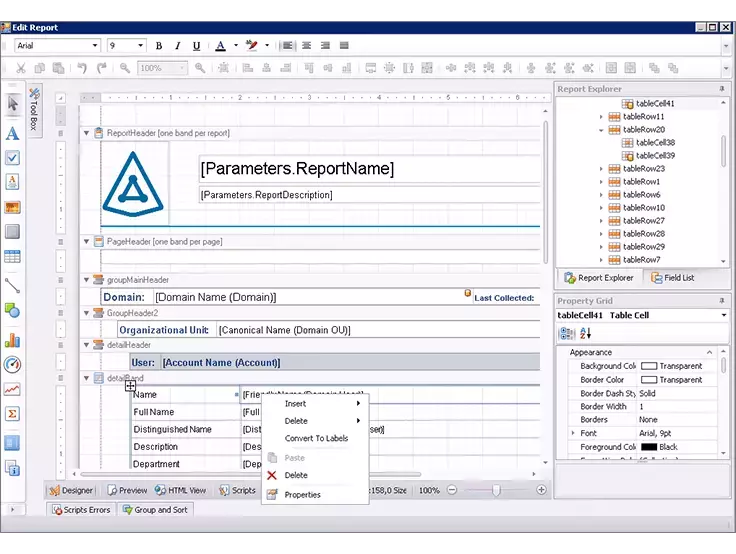Click the Zoom Out magnifier icon
736x554 pixels.
coord(125,68)
